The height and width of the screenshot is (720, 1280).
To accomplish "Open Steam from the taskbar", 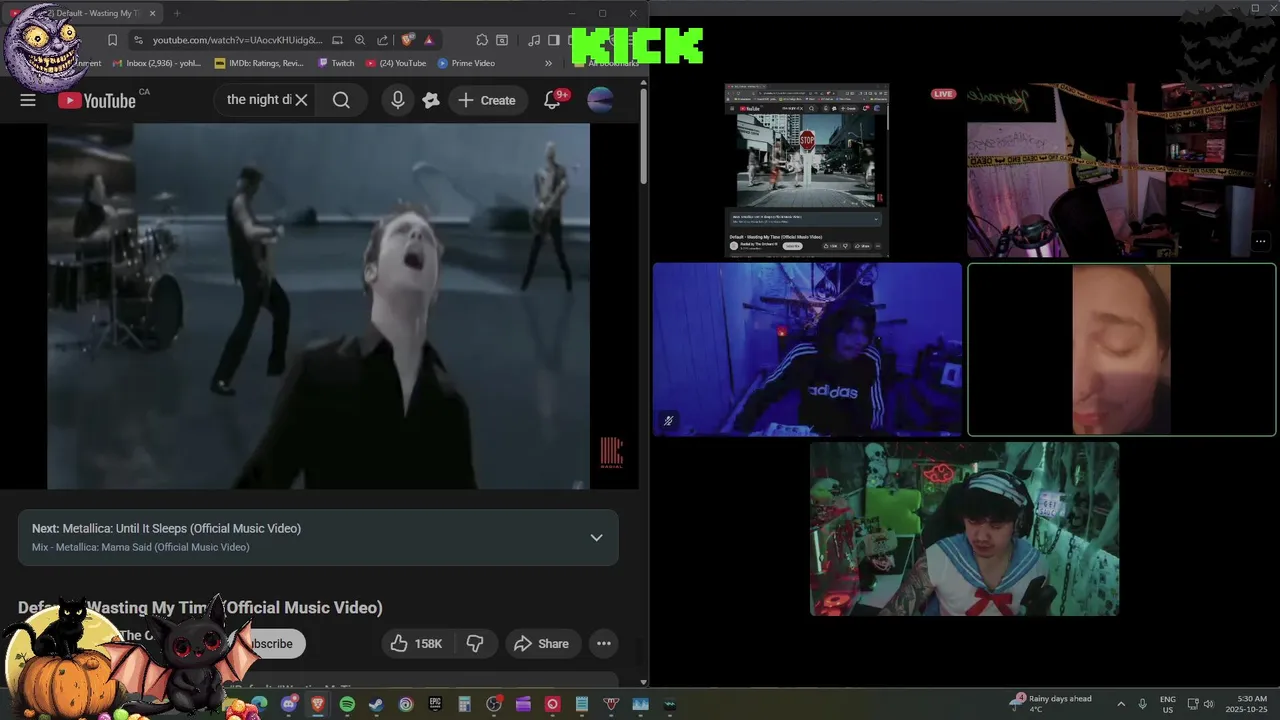I will pyautogui.click(x=376, y=704).
